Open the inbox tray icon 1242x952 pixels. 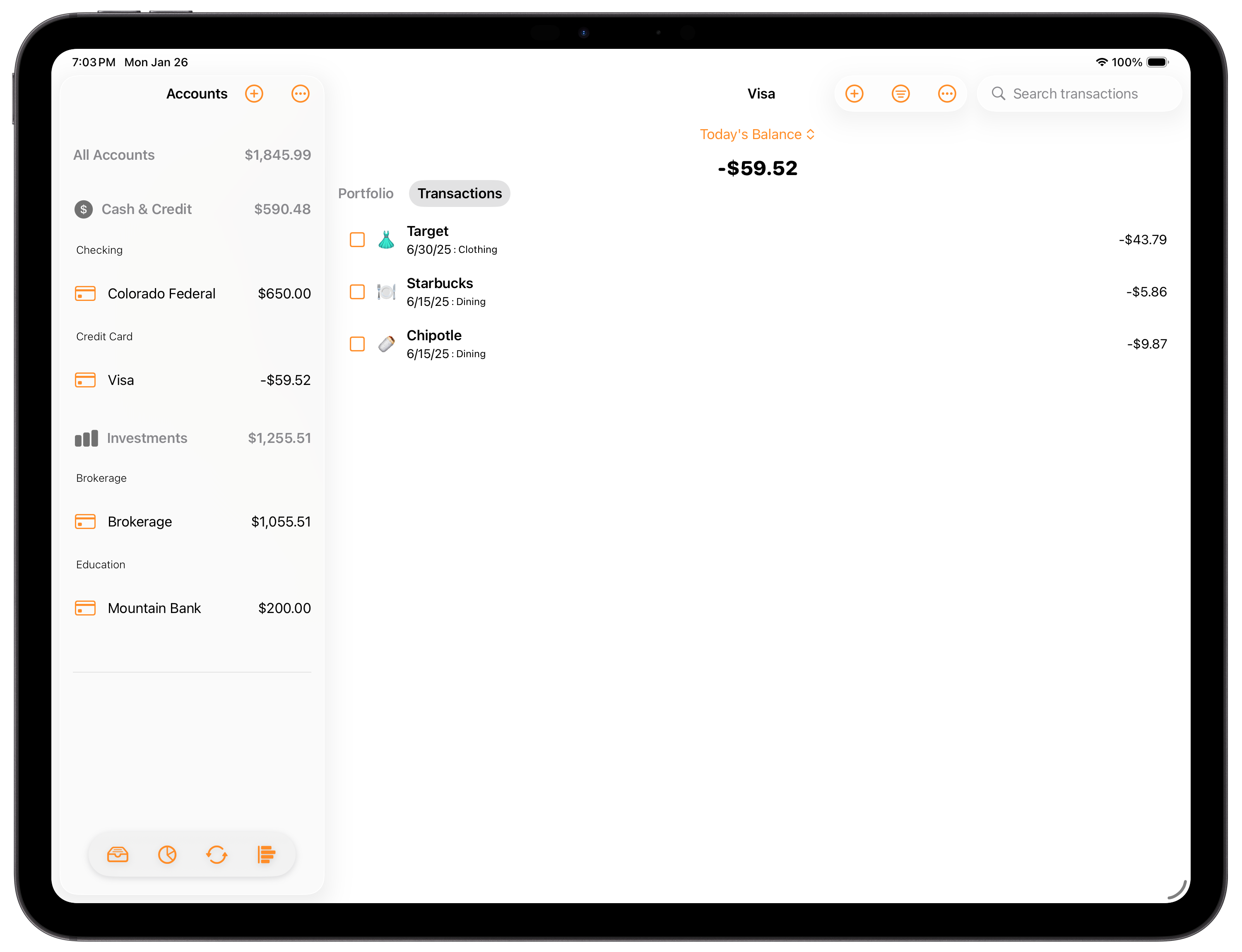(x=118, y=854)
